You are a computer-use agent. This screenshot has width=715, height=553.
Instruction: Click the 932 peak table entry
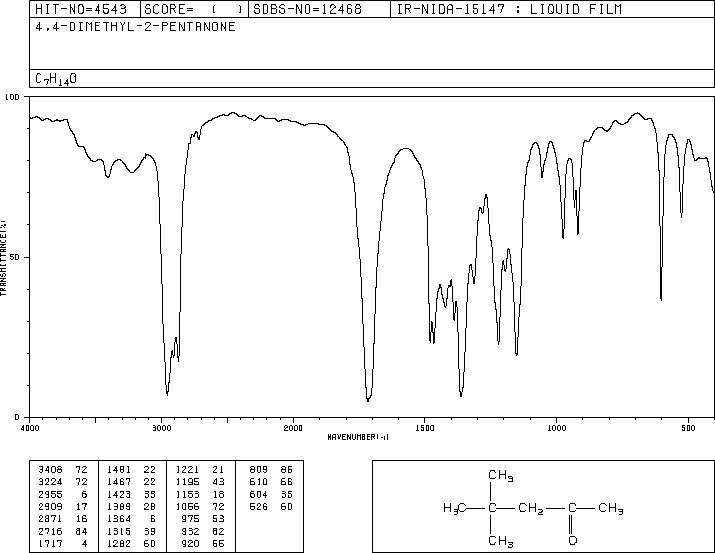pyautogui.click(x=191, y=531)
